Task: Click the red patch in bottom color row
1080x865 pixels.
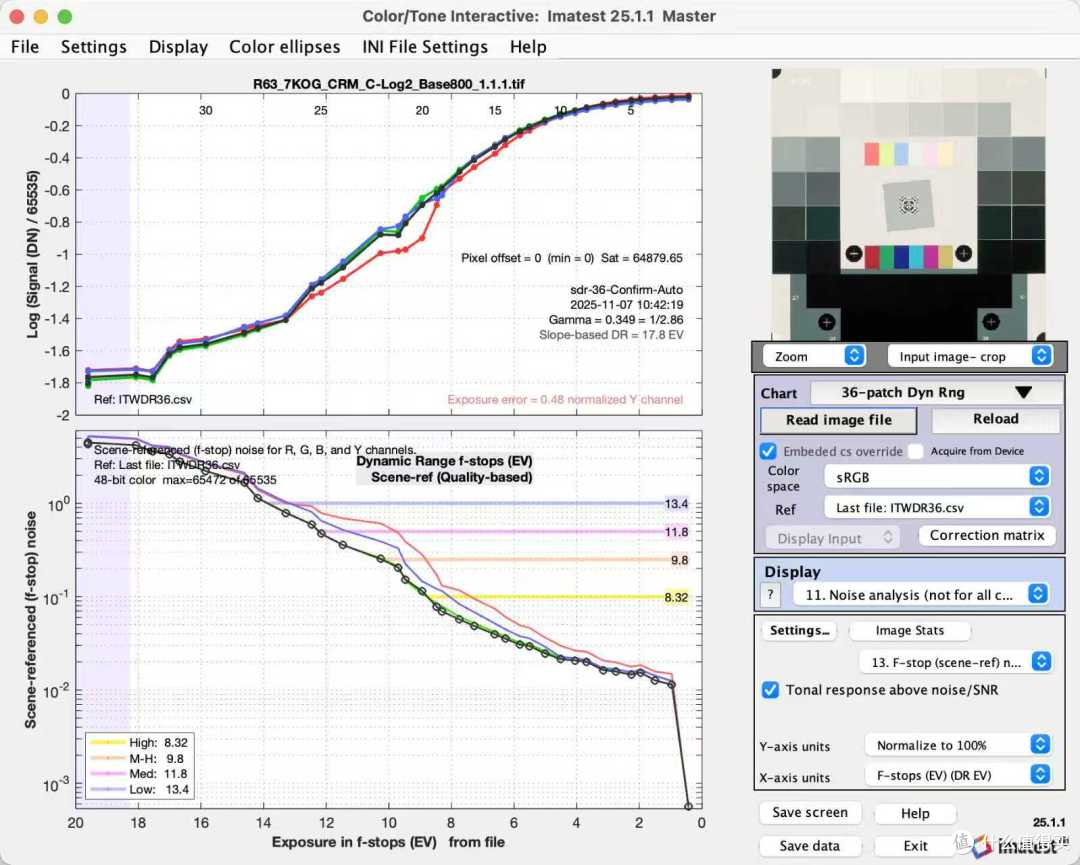Action: tap(872, 258)
